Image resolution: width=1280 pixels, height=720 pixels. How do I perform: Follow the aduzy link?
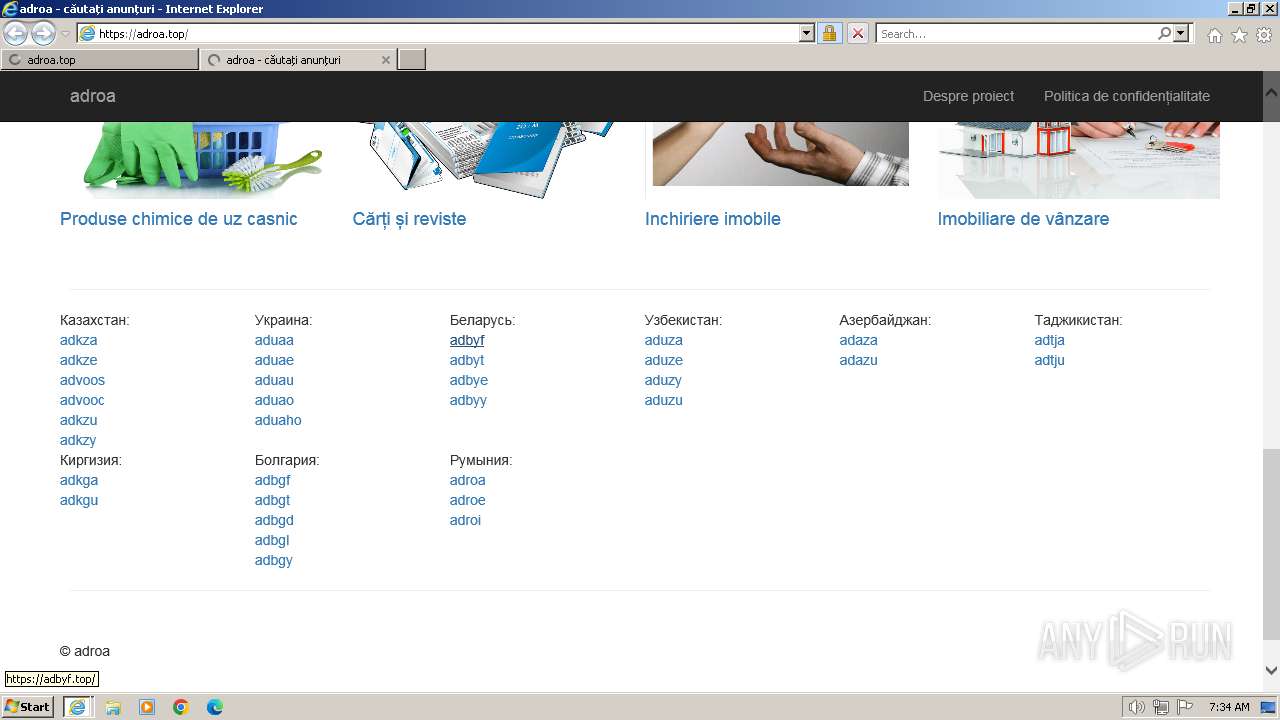[x=663, y=380]
